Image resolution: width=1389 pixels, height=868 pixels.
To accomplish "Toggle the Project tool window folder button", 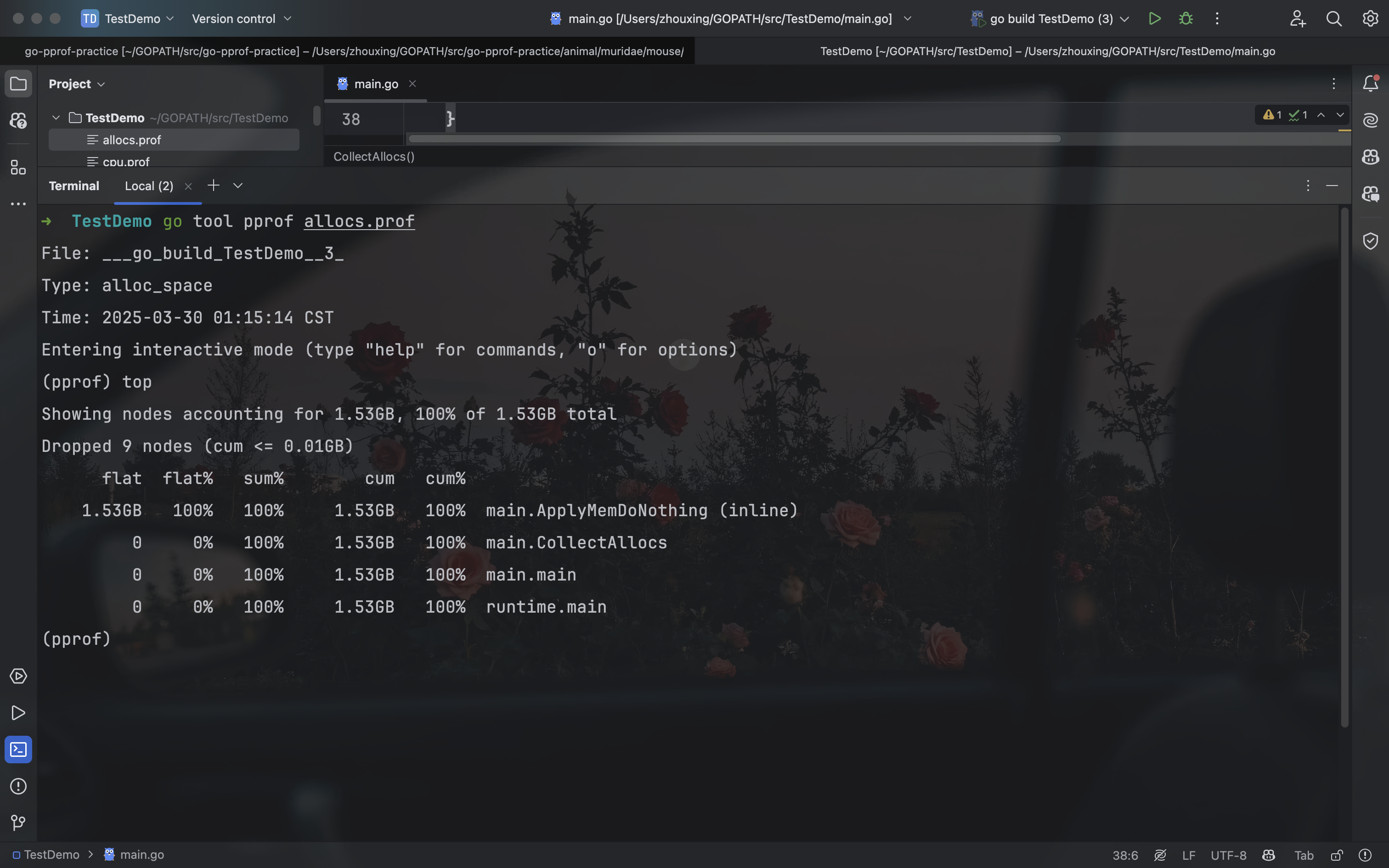I will point(18,84).
